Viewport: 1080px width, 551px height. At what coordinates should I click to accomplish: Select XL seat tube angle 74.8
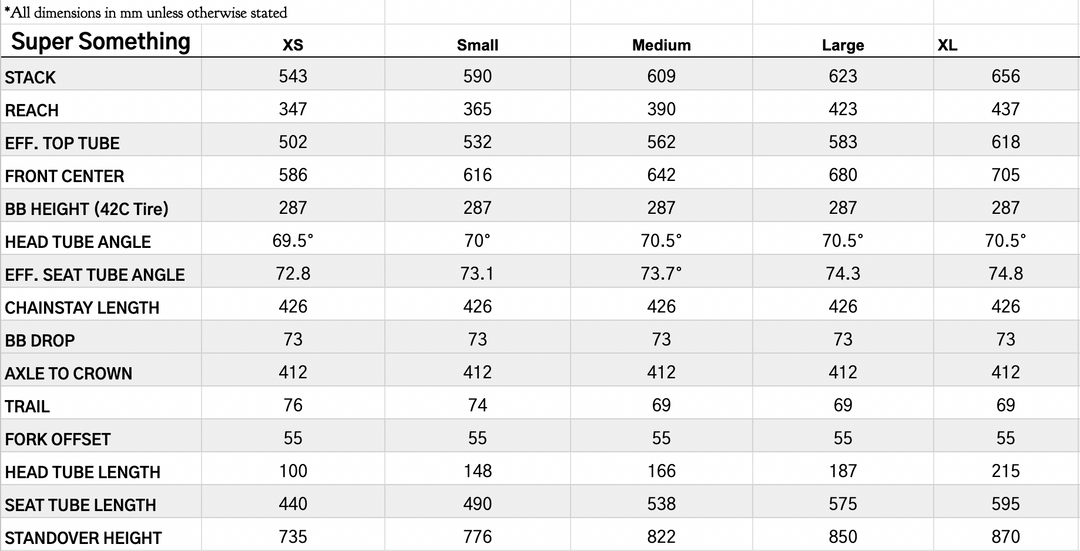[1006, 273]
